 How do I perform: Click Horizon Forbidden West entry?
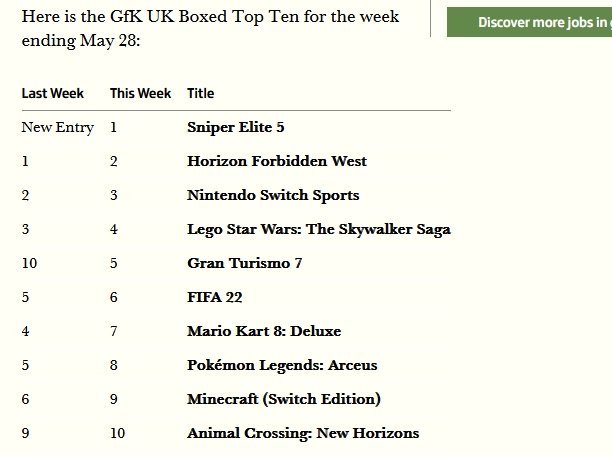pos(277,161)
